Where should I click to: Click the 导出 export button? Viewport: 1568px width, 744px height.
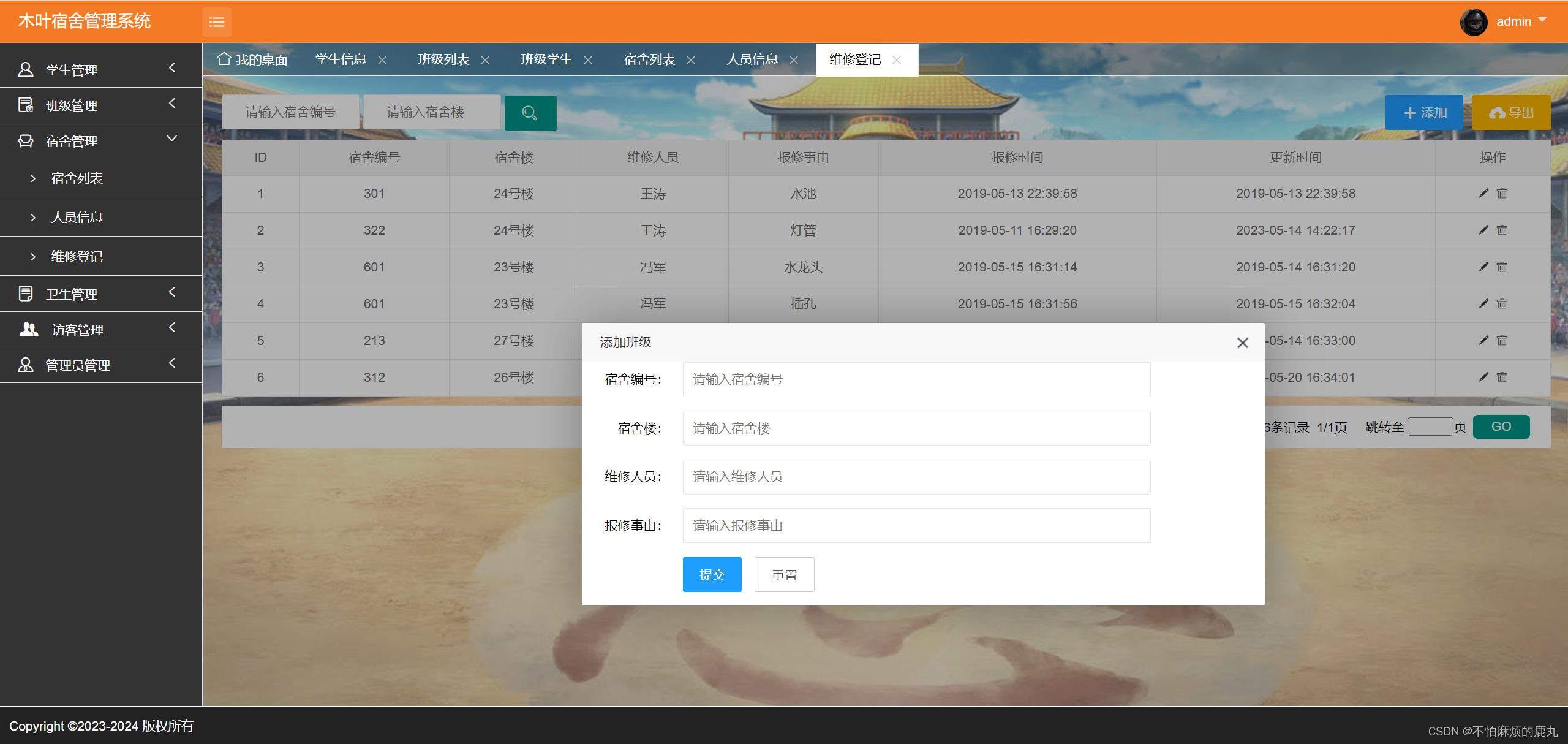click(1511, 112)
